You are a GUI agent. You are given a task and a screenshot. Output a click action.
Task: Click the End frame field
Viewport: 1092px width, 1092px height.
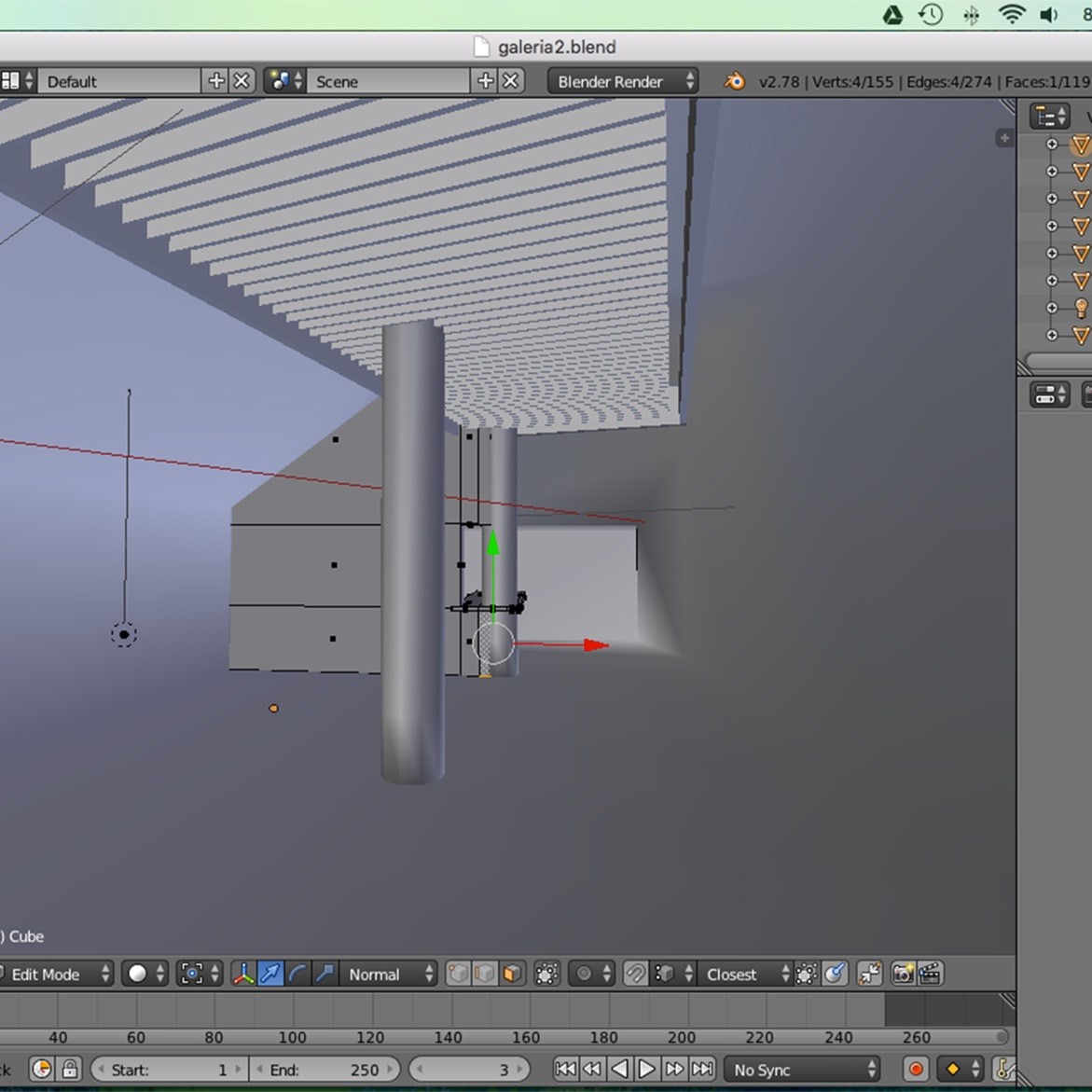click(x=325, y=1070)
